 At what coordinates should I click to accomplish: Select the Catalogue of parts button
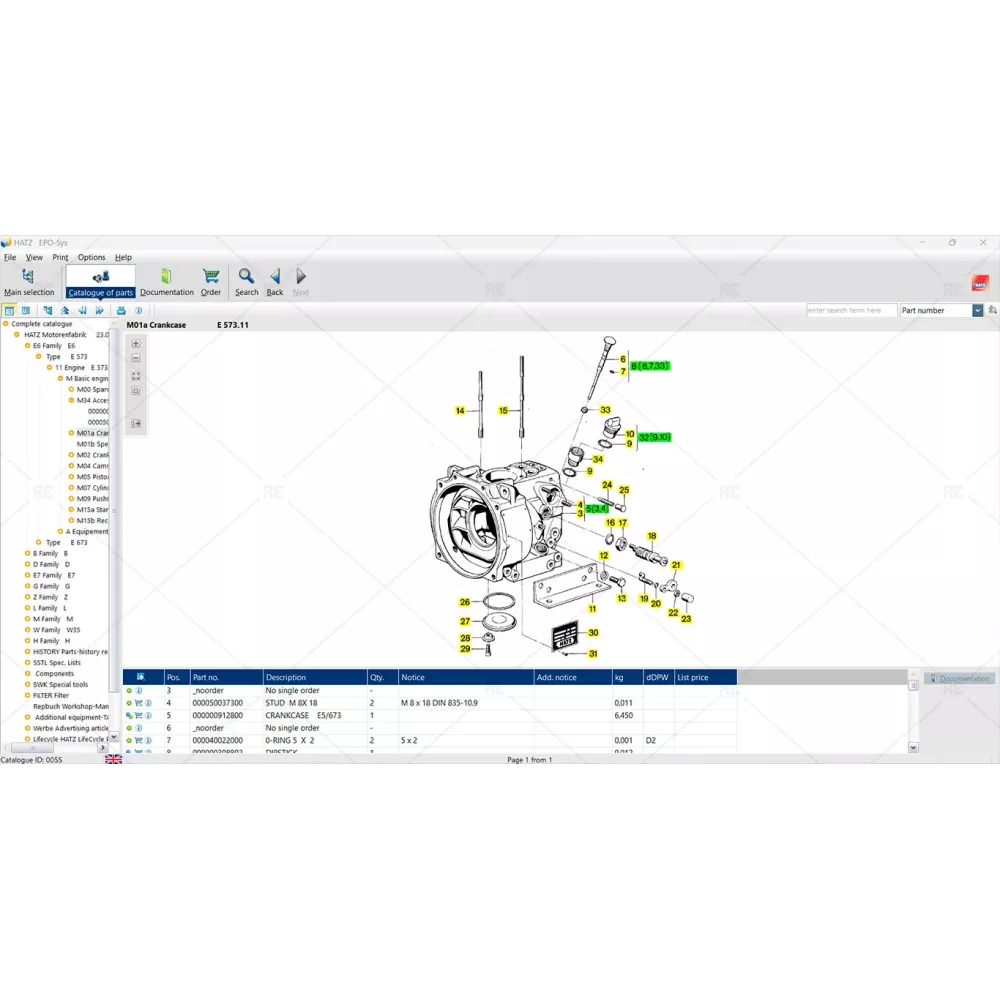(100, 281)
